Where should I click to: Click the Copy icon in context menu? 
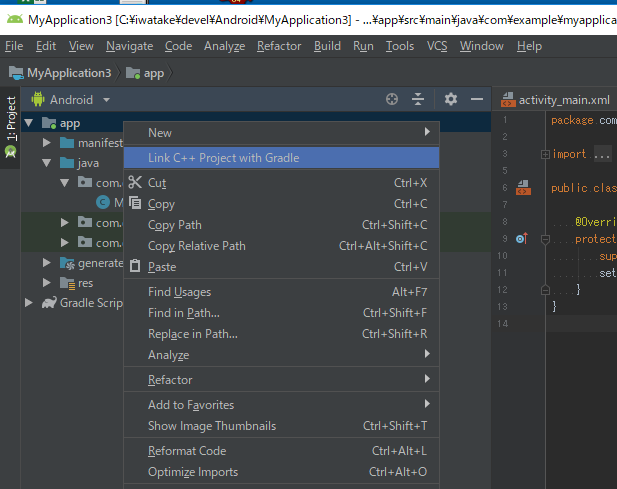tap(135, 203)
